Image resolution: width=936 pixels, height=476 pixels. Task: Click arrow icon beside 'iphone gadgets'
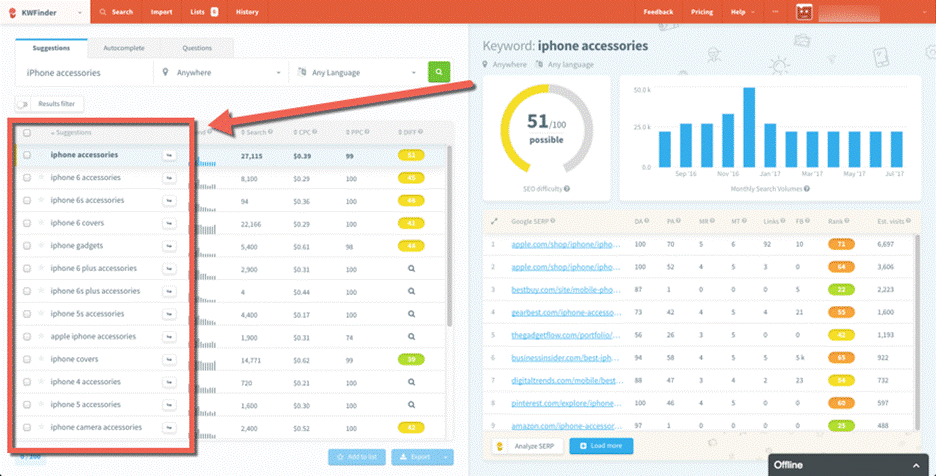[169, 246]
